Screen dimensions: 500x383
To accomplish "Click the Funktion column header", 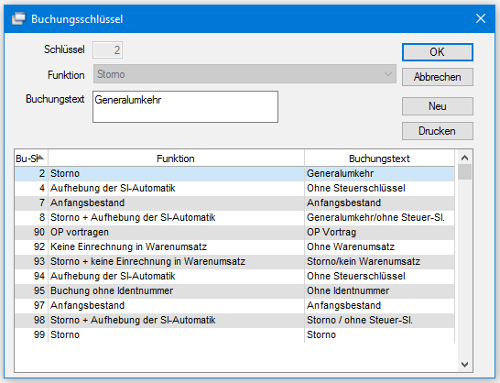I will [x=176, y=158].
